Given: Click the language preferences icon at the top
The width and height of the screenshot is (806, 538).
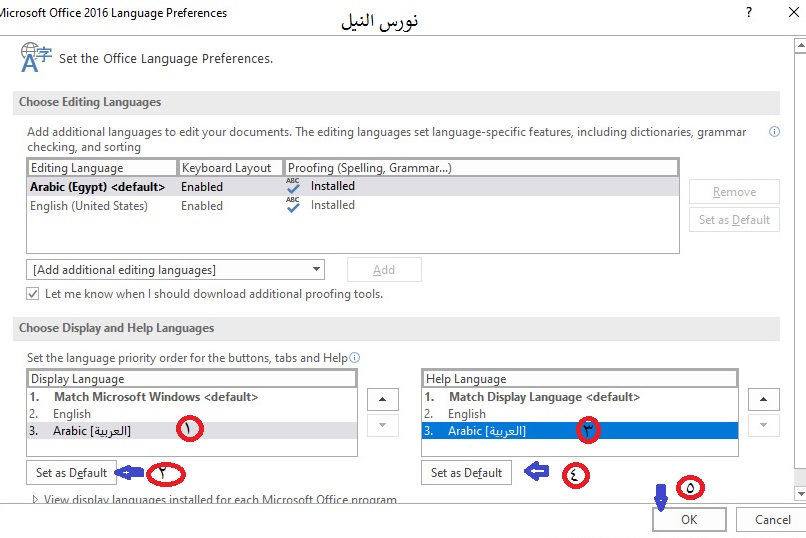Looking at the screenshot, I should click(36, 57).
